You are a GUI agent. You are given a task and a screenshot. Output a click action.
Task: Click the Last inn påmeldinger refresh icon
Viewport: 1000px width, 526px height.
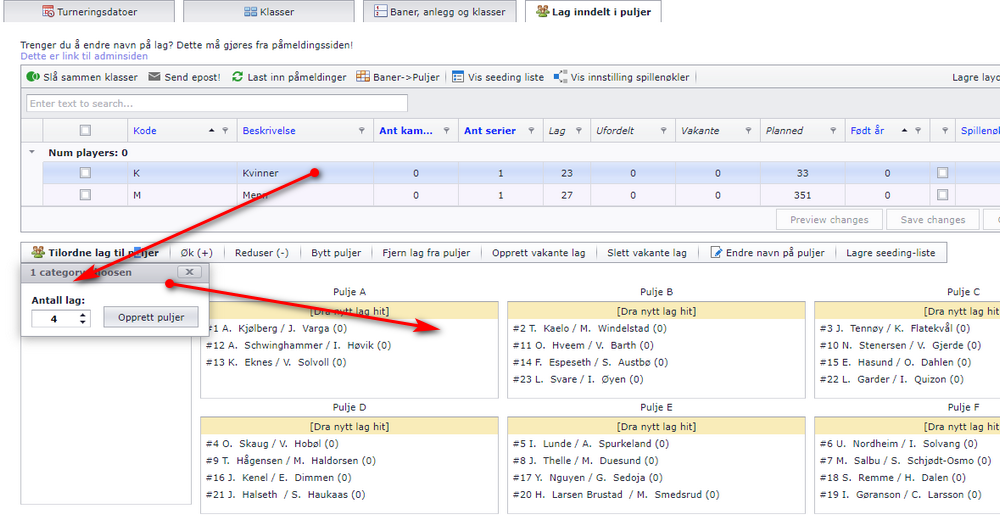click(237, 77)
